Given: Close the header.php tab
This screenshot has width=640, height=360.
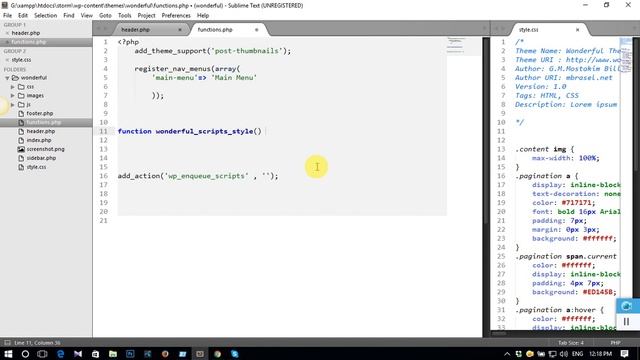Looking at the screenshot, I should [x=180, y=30].
